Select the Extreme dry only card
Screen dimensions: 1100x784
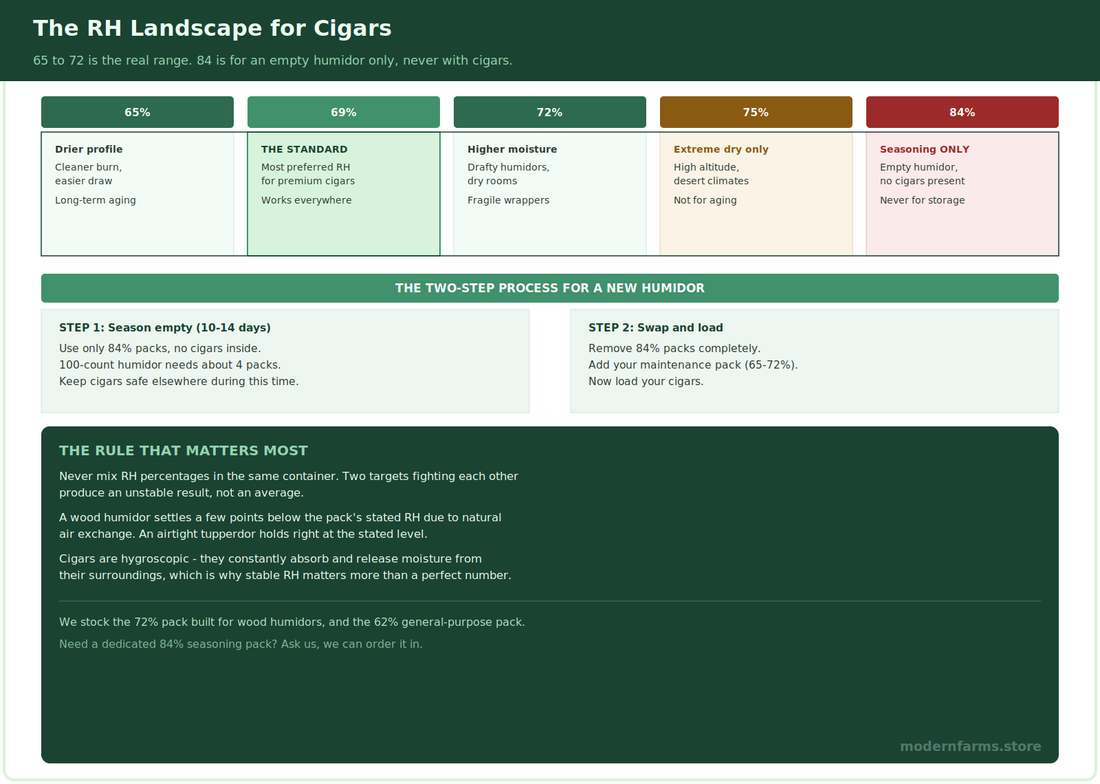pos(756,194)
